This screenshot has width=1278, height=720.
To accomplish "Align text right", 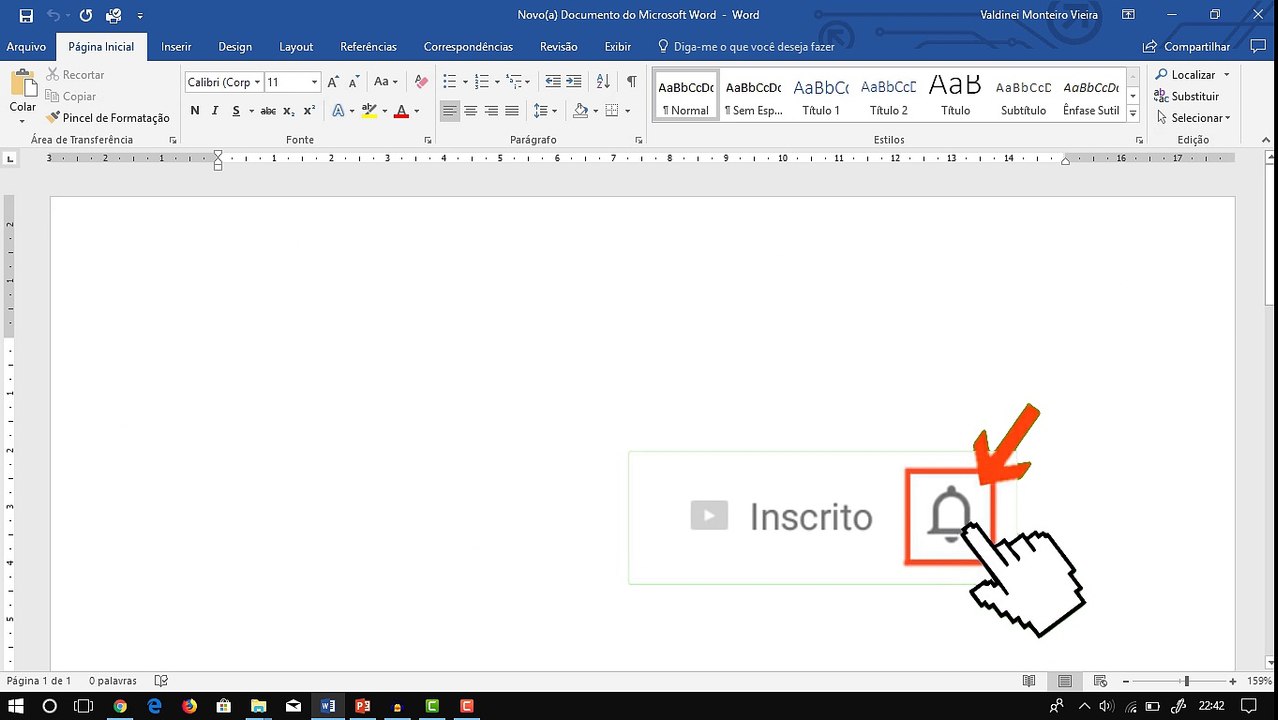I will (491, 111).
